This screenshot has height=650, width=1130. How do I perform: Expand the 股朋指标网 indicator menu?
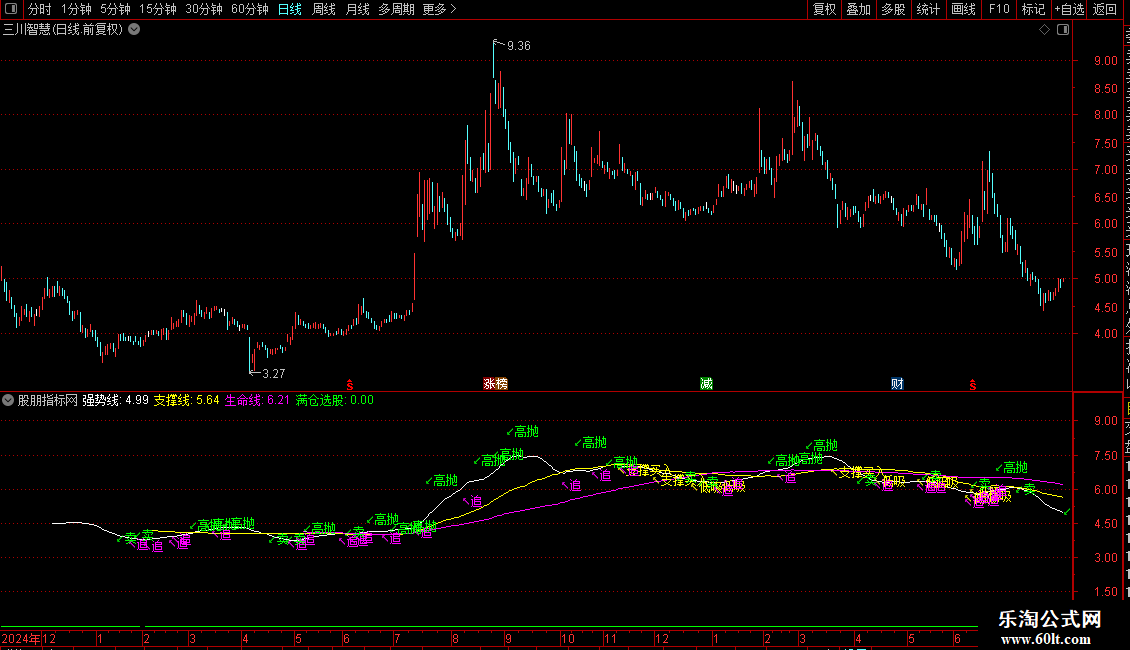[8, 400]
